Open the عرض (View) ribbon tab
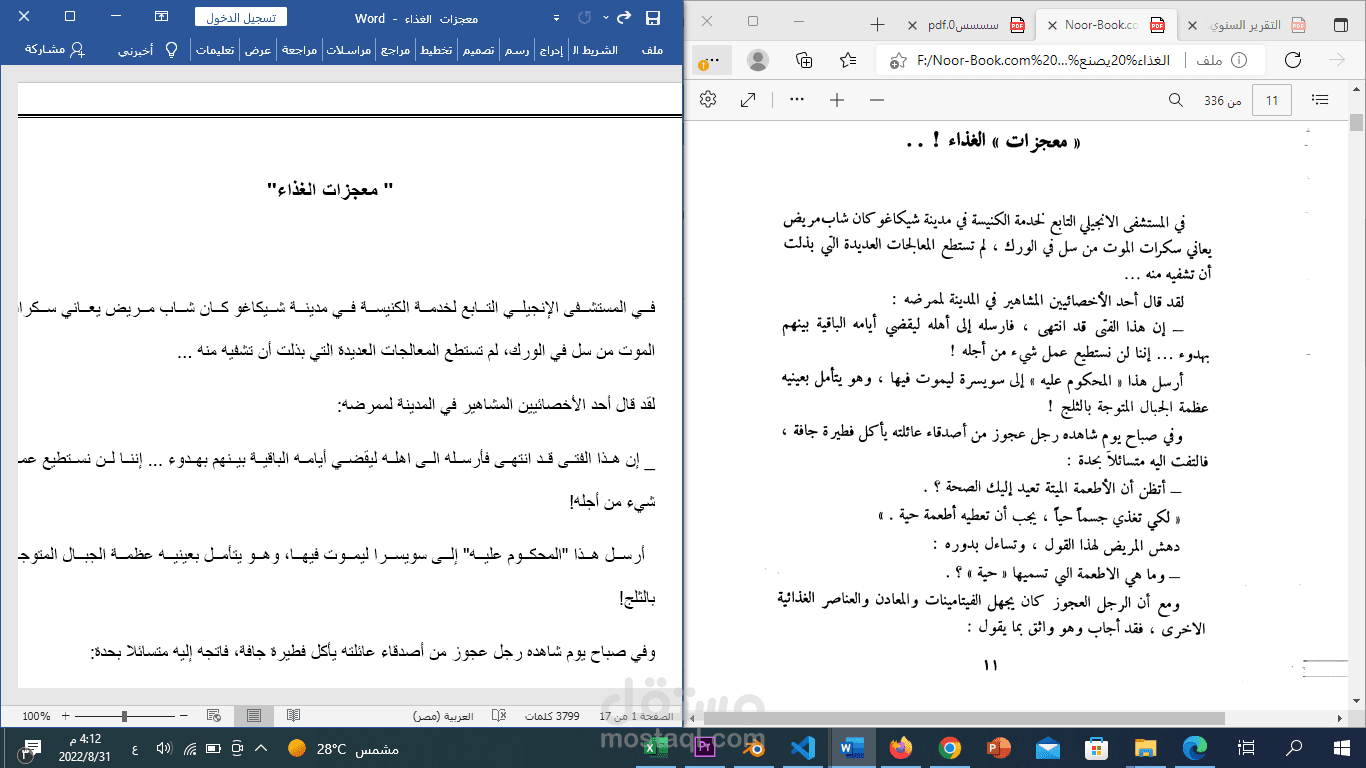 coord(259,50)
